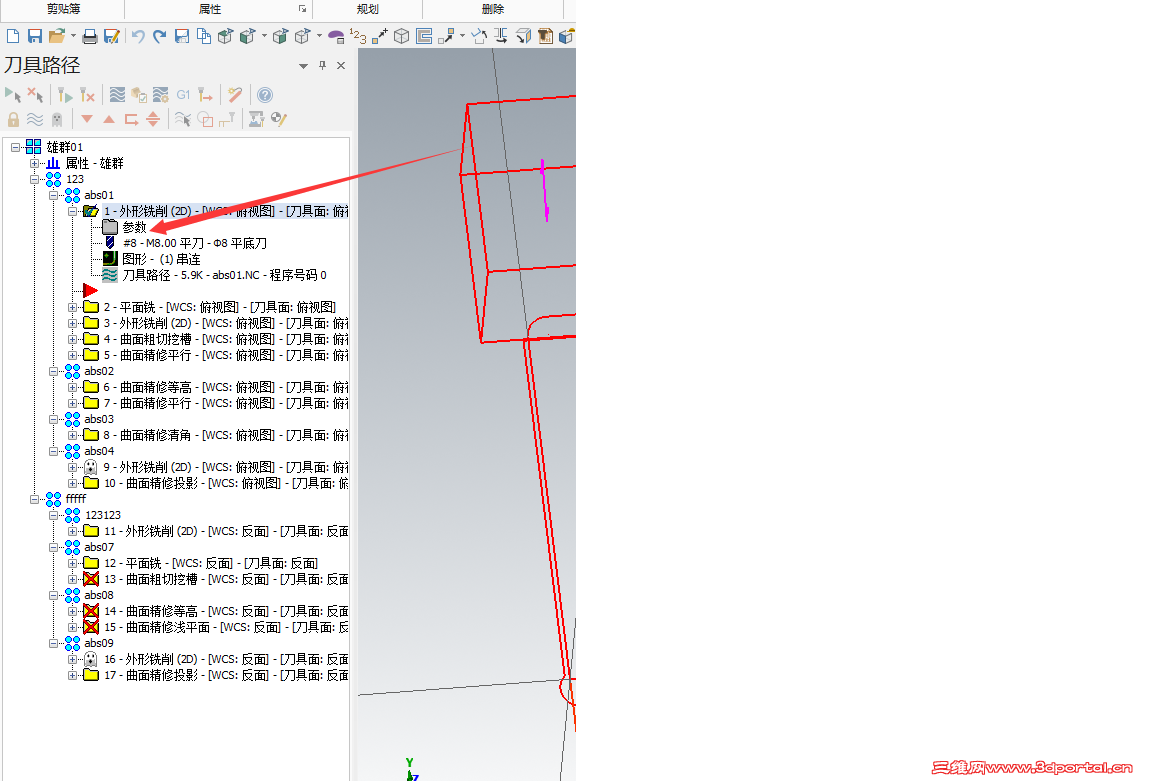
Task: Open Toolpaths manager help
Action: pyautogui.click(x=265, y=95)
